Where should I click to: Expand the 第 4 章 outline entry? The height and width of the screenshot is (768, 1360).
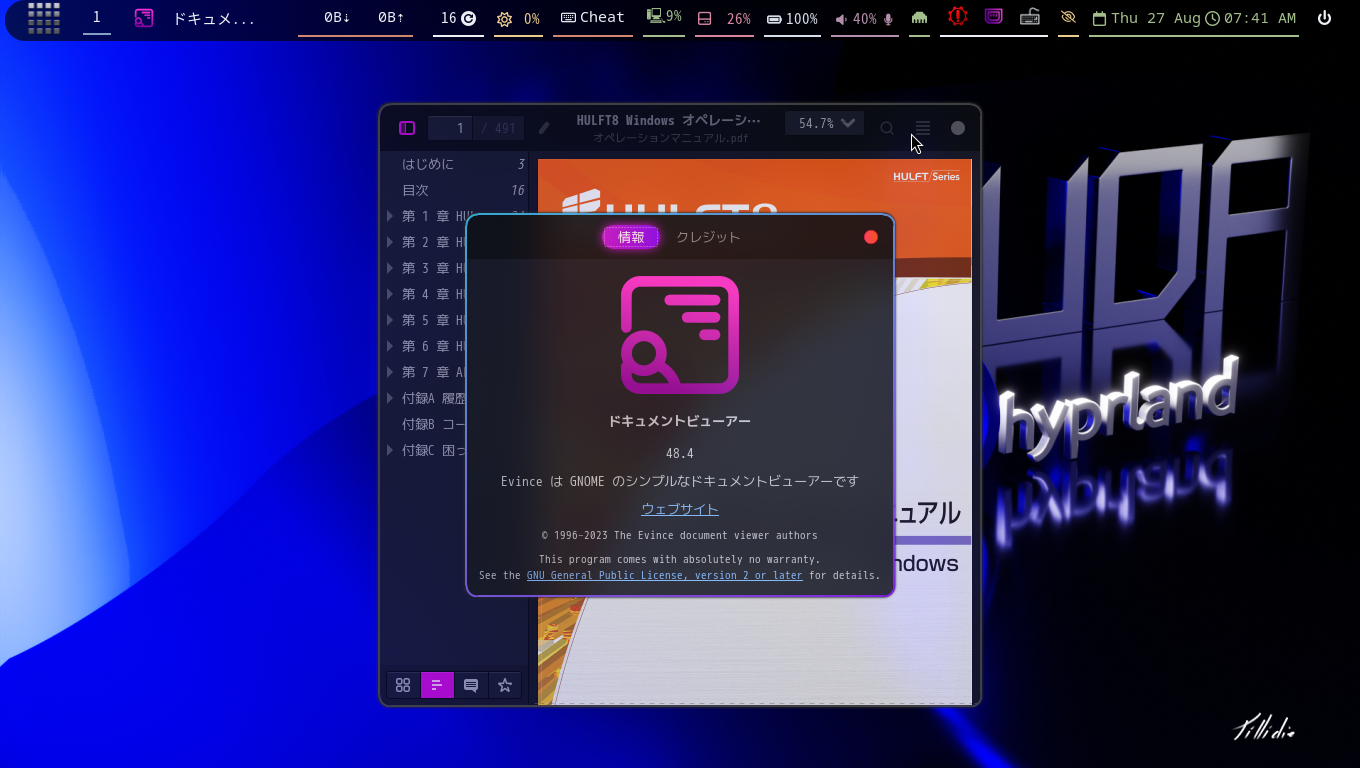tap(390, 294)
